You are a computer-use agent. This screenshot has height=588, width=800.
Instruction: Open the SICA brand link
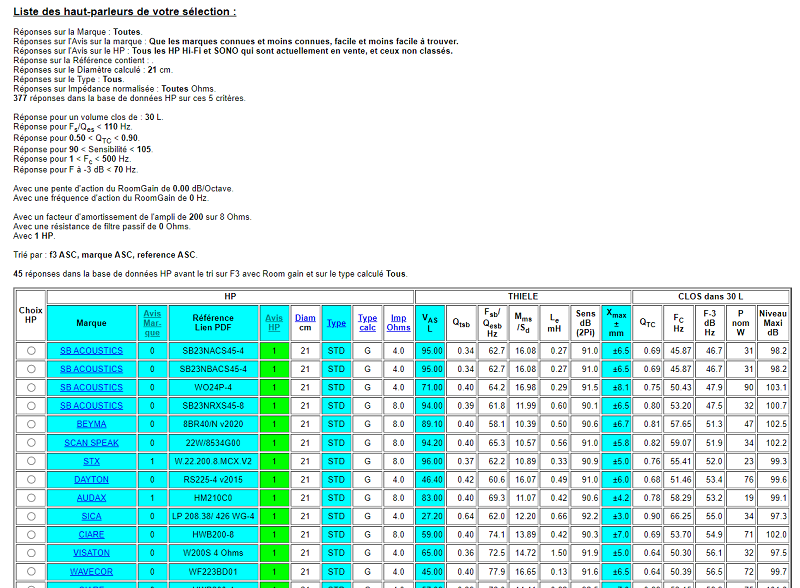[x=91, y=516]
